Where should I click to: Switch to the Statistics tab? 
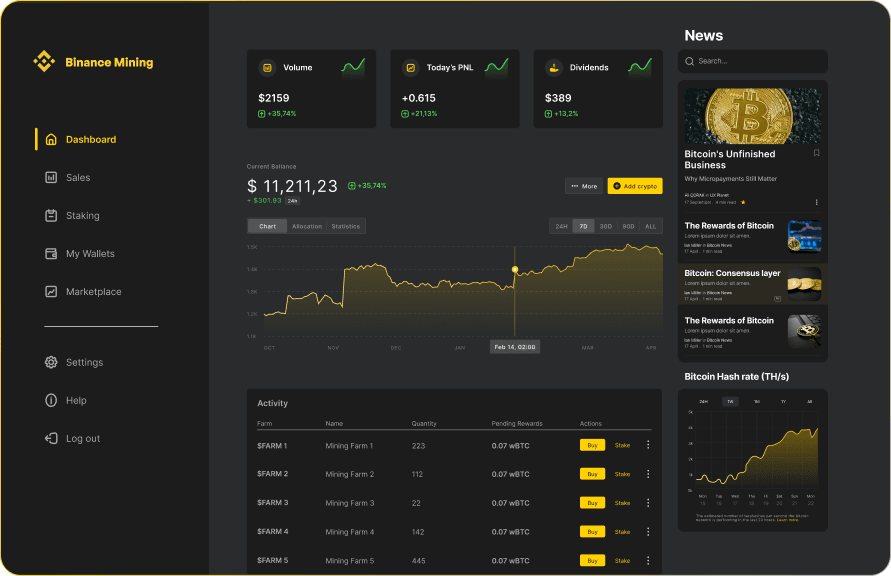[x=346, y=226]
